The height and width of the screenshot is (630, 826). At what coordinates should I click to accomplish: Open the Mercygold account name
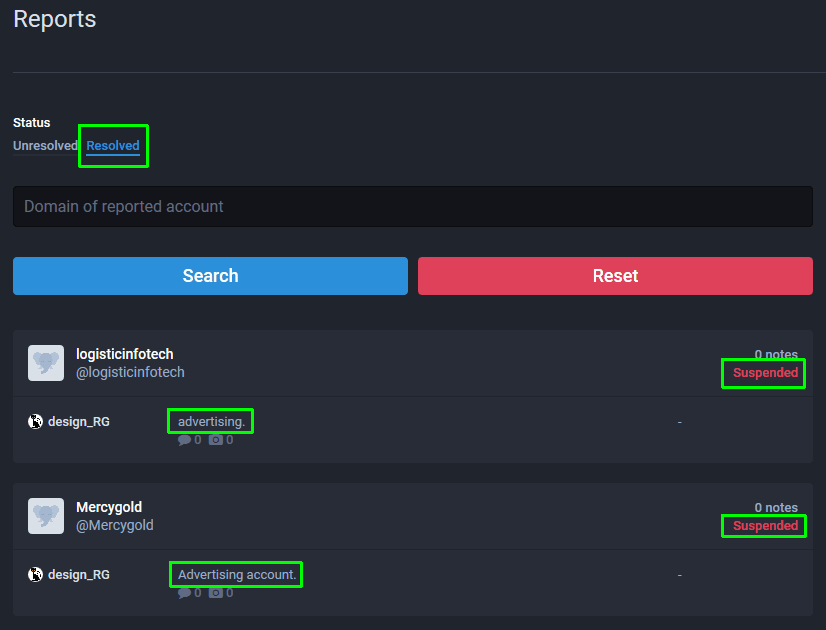coord(109,507)
